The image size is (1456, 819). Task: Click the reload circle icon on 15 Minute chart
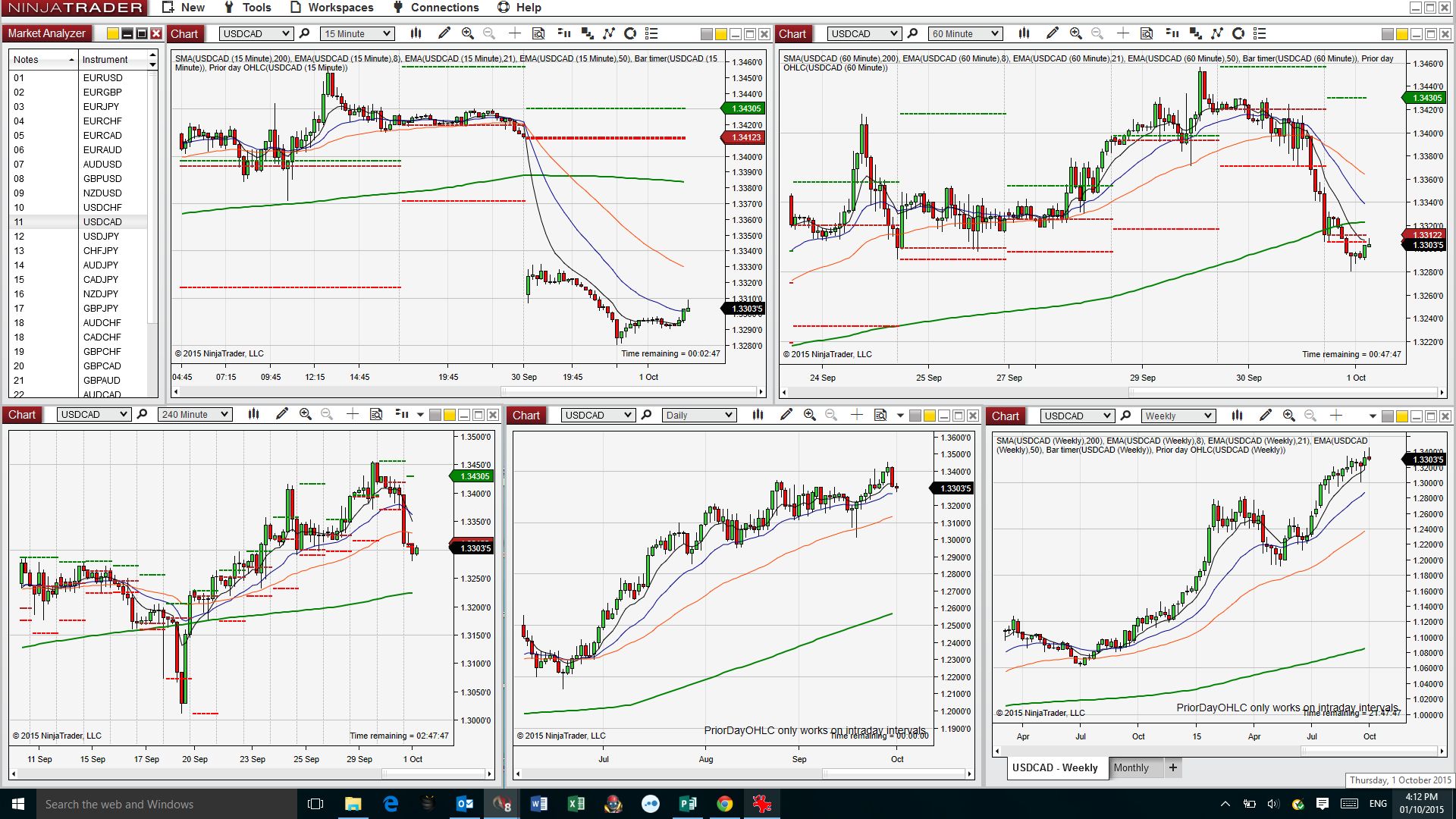629,33
